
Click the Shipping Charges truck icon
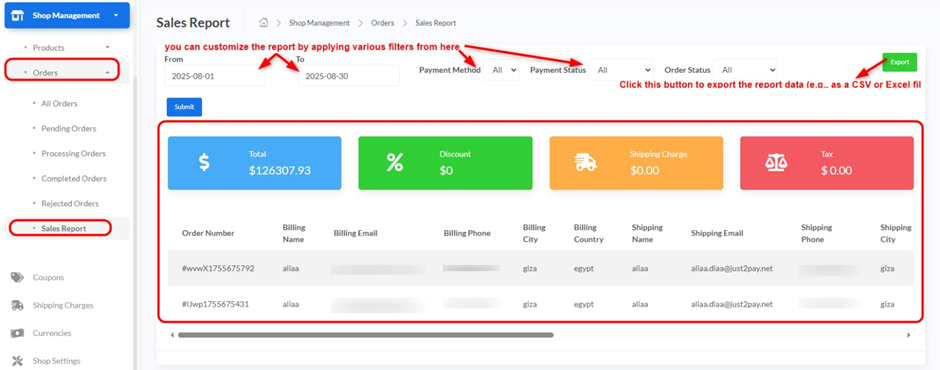pos(17,305)
